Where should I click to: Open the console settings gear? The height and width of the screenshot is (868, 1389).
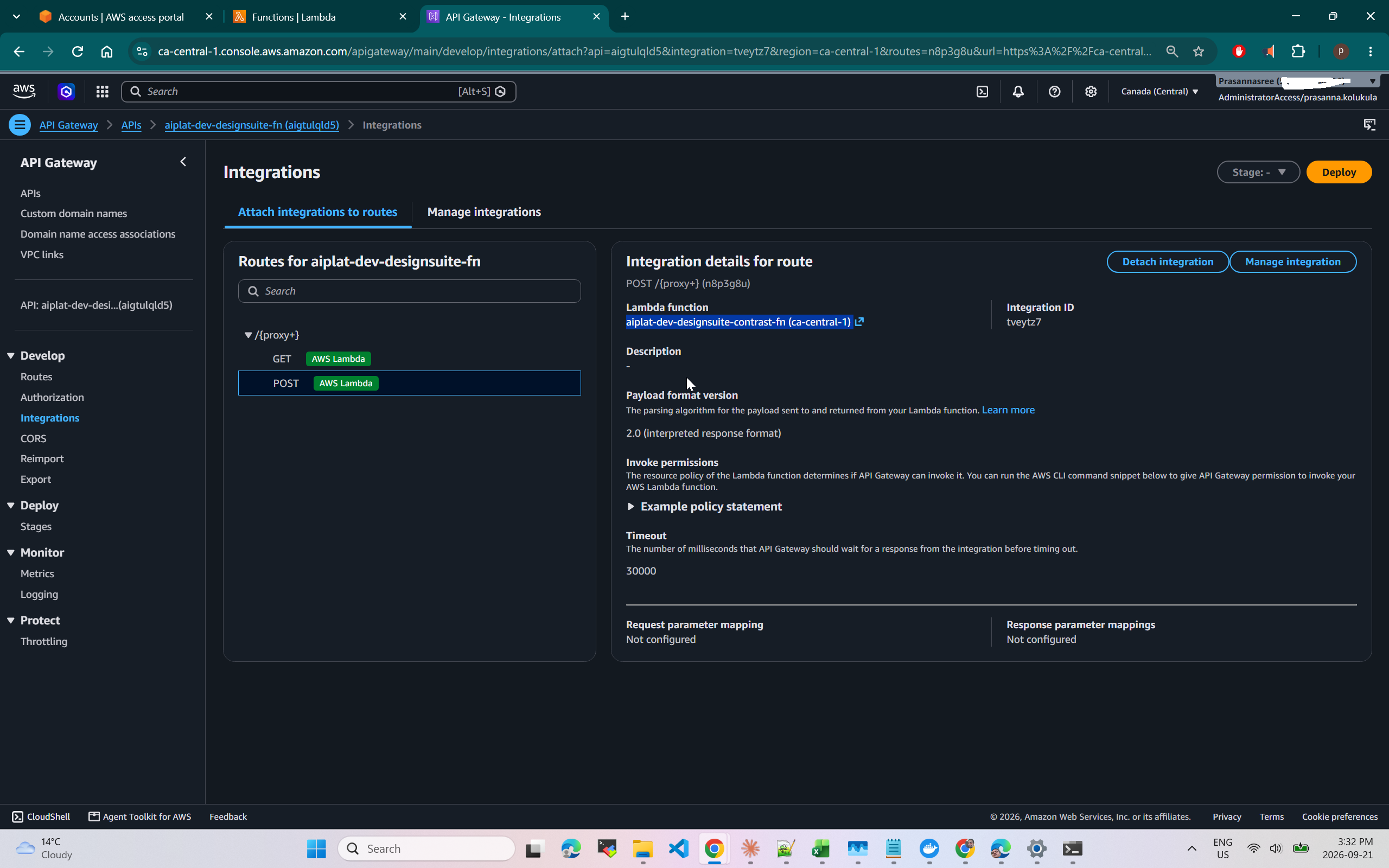pos(1091,91)
